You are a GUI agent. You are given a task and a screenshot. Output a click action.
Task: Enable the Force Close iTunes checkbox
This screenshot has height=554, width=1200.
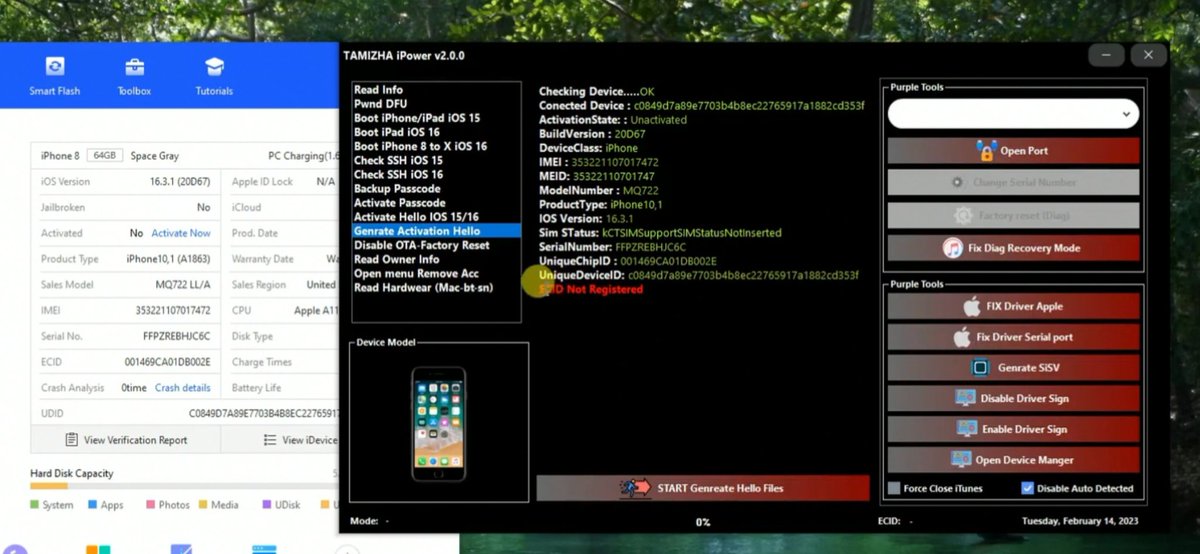click(x=894, y=489)
